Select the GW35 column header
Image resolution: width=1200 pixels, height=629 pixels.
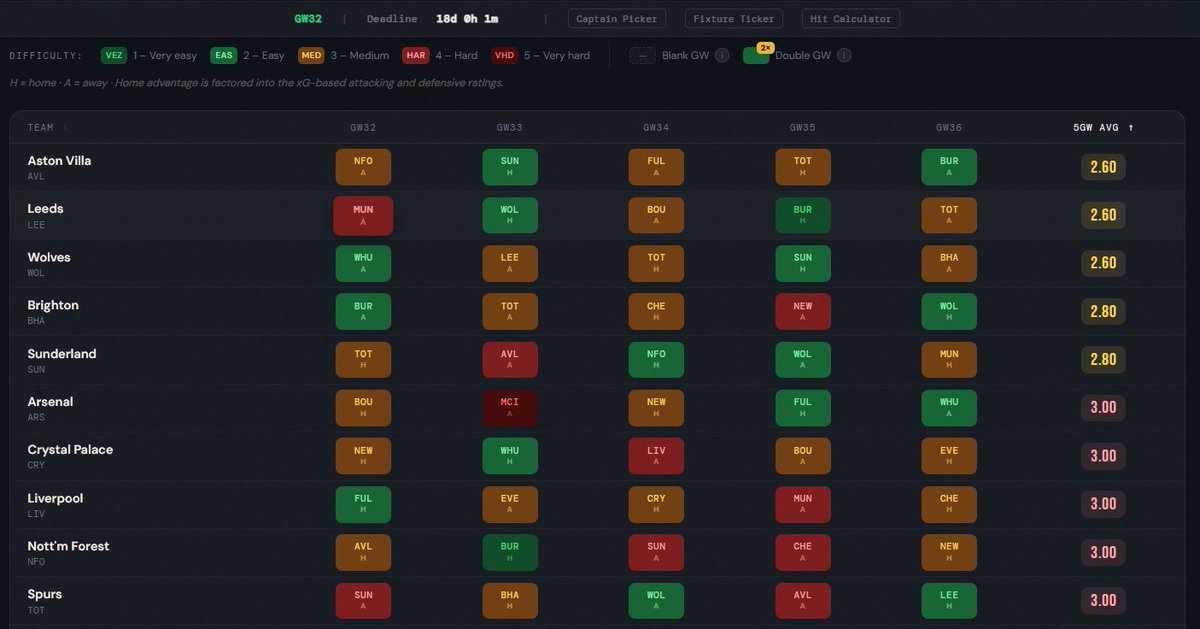pyautogui.click(x=803, y=128)
